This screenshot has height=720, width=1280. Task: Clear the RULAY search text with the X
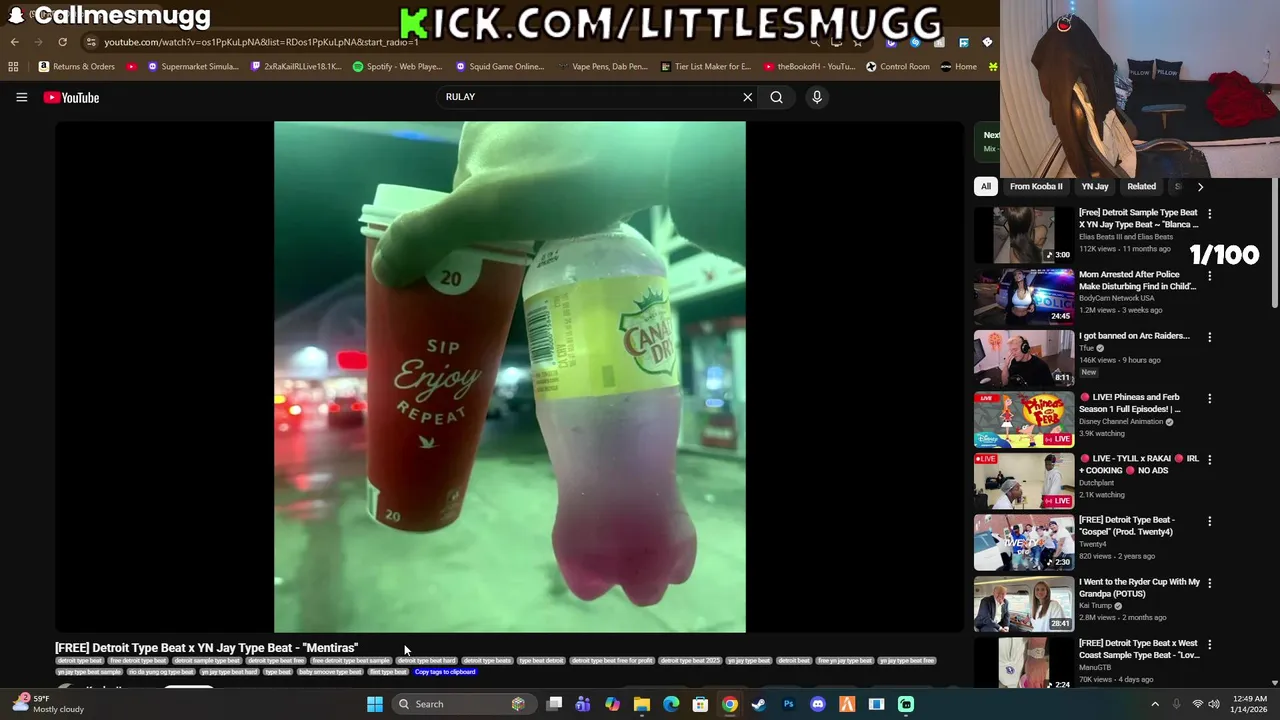pos(747,97)
